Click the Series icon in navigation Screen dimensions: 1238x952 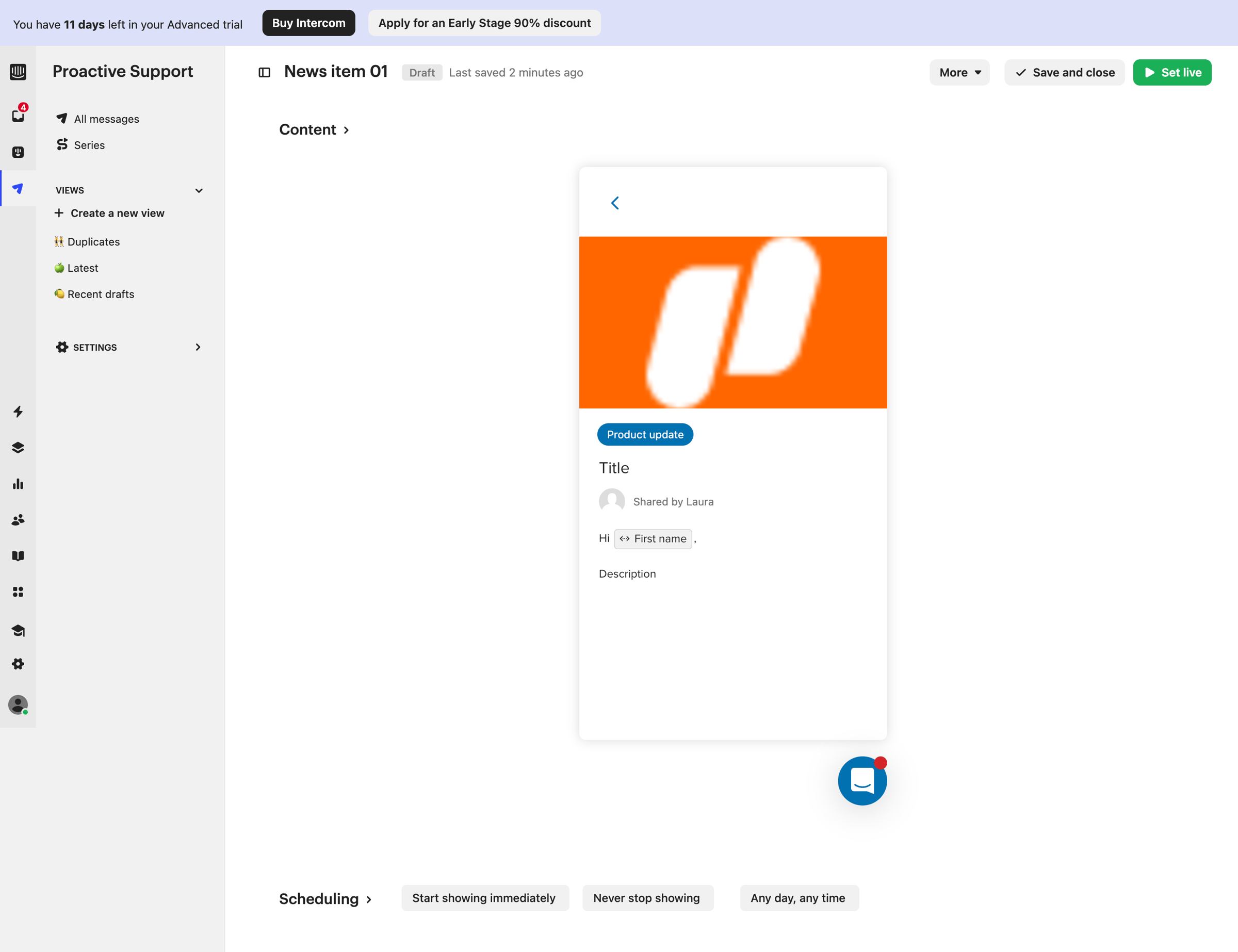(x=62, y=144)
